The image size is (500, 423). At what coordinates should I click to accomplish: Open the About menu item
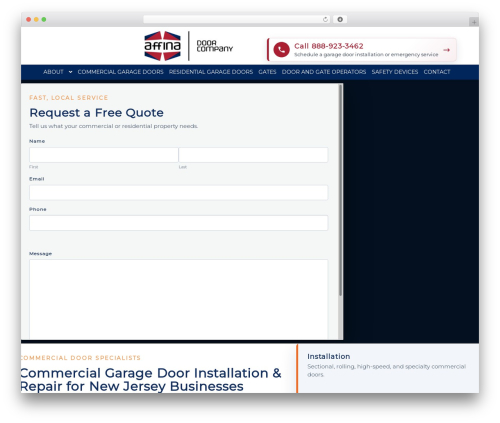click(x=53, y=72)
